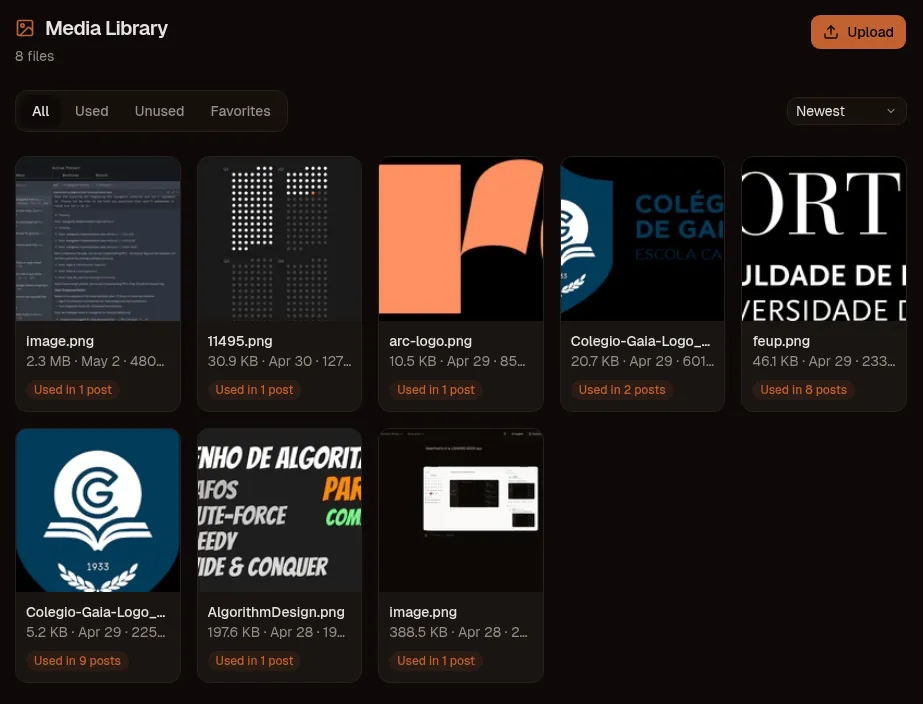Screen dimensions: 923x704
Task: Click the Upload button
Action: click(858, 32)
